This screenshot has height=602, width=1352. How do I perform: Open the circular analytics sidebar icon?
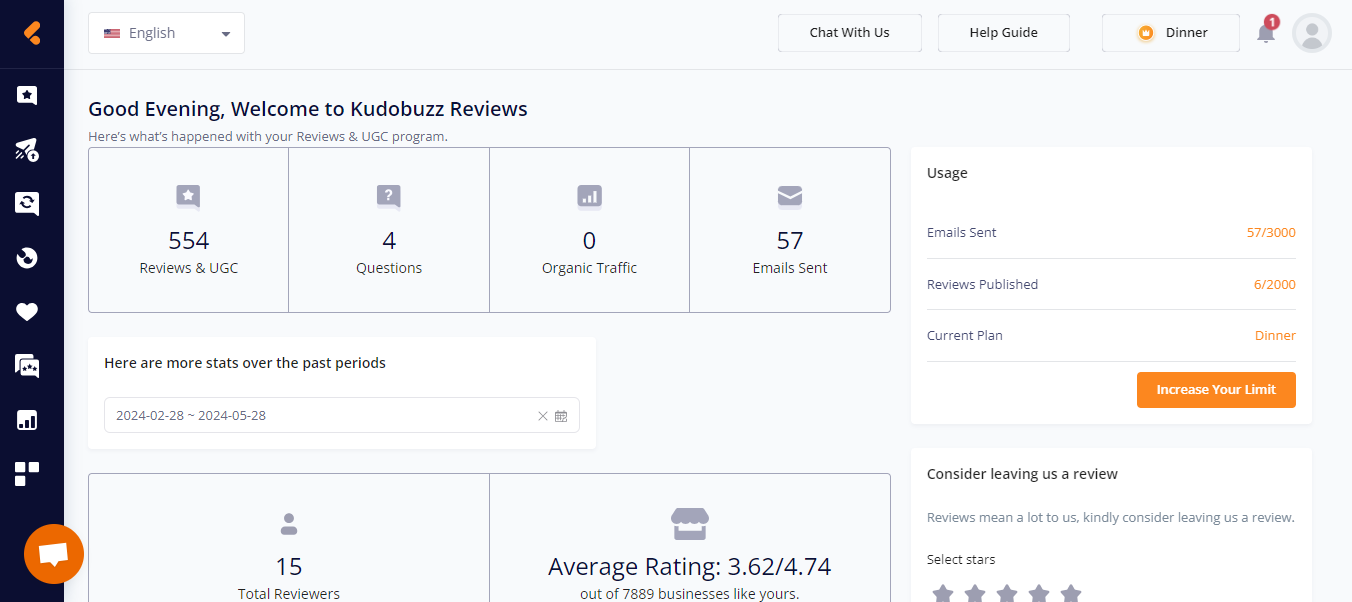click(x=27, y=258)
